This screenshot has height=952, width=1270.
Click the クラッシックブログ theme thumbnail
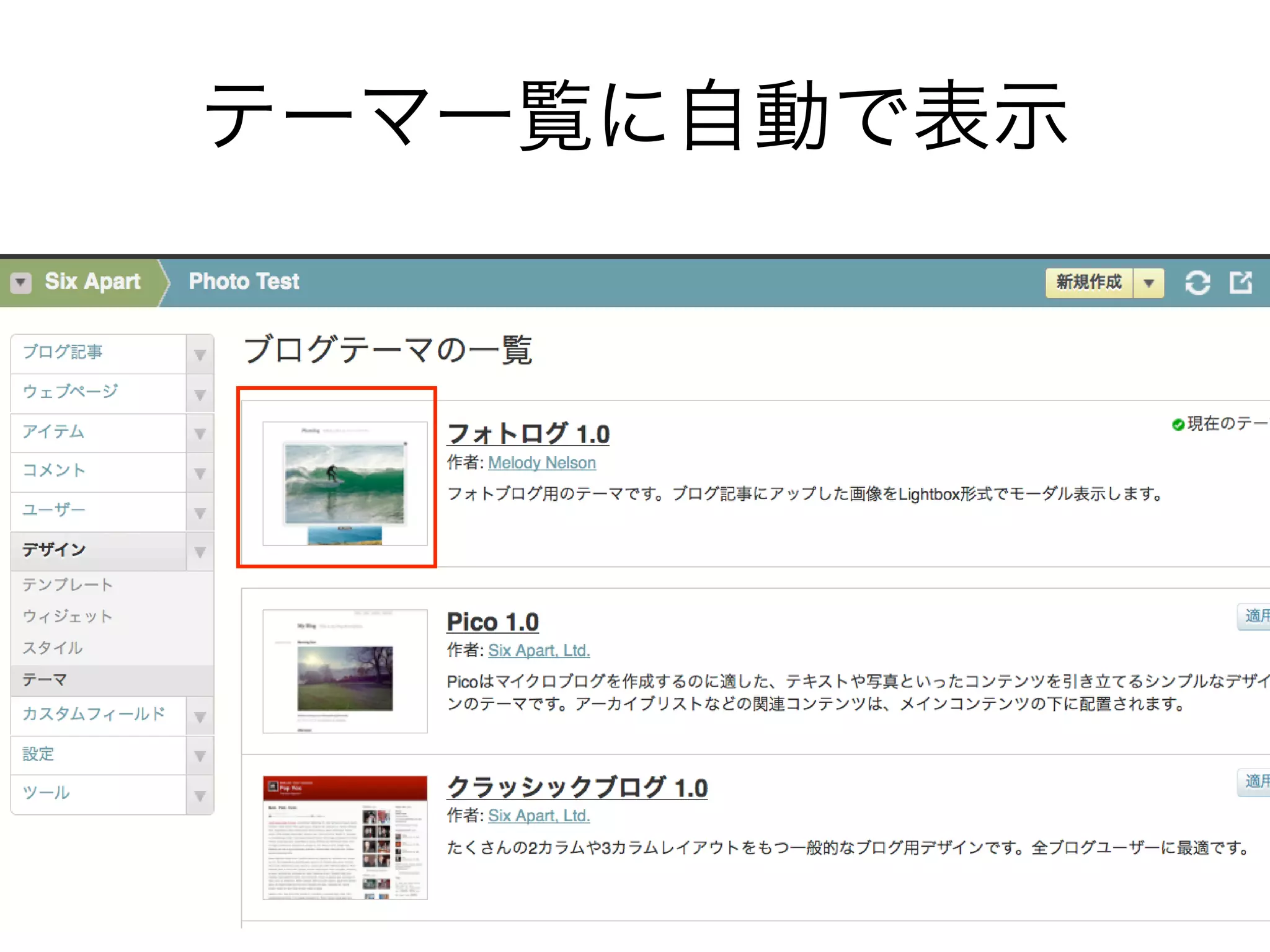(x=345, y=837)
